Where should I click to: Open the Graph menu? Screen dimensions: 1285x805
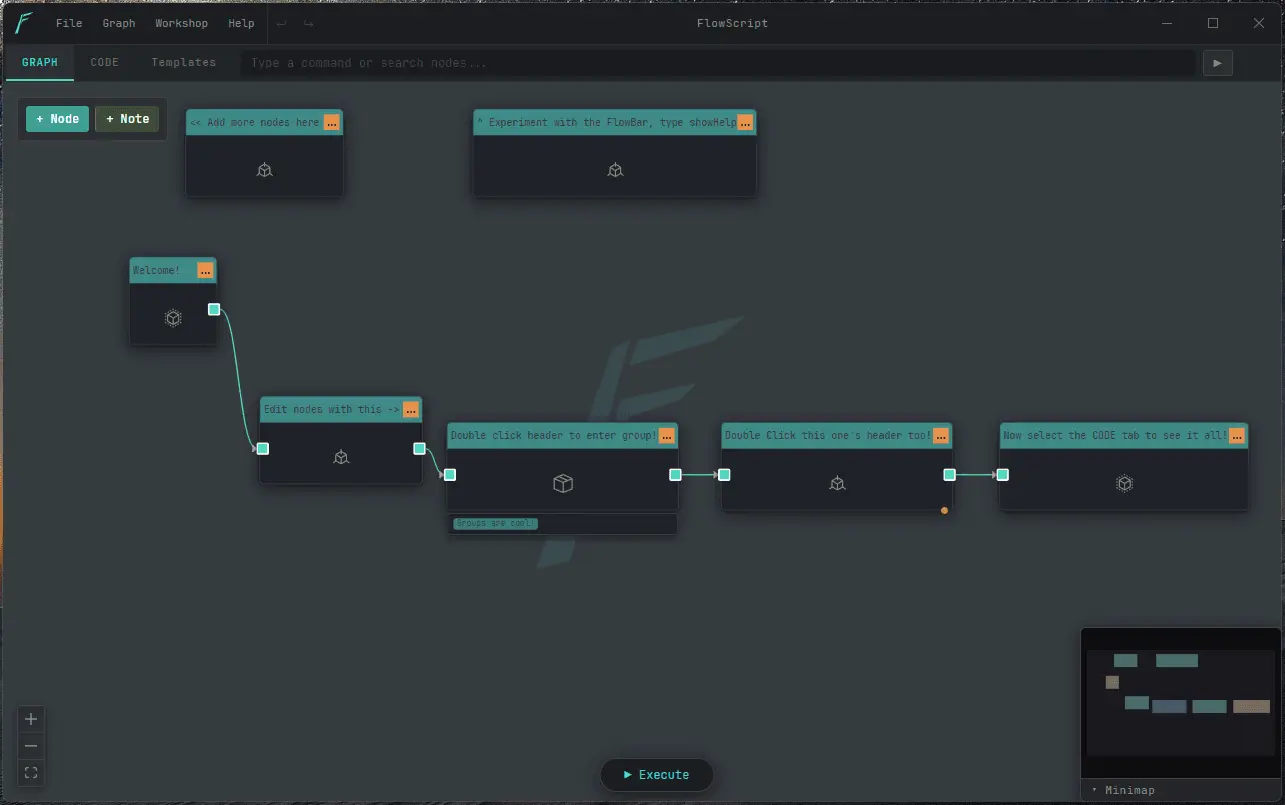click(x=119, y=23)
